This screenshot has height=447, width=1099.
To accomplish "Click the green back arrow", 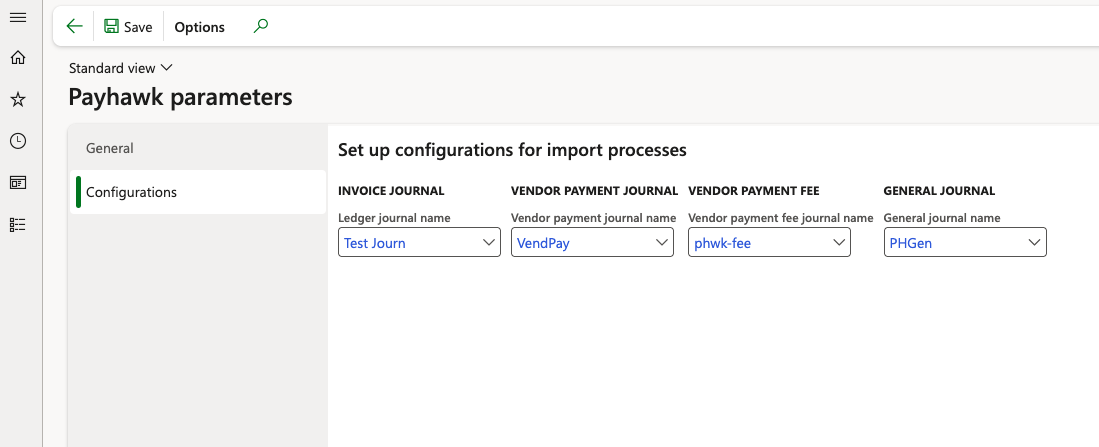I will click(74, 27).
